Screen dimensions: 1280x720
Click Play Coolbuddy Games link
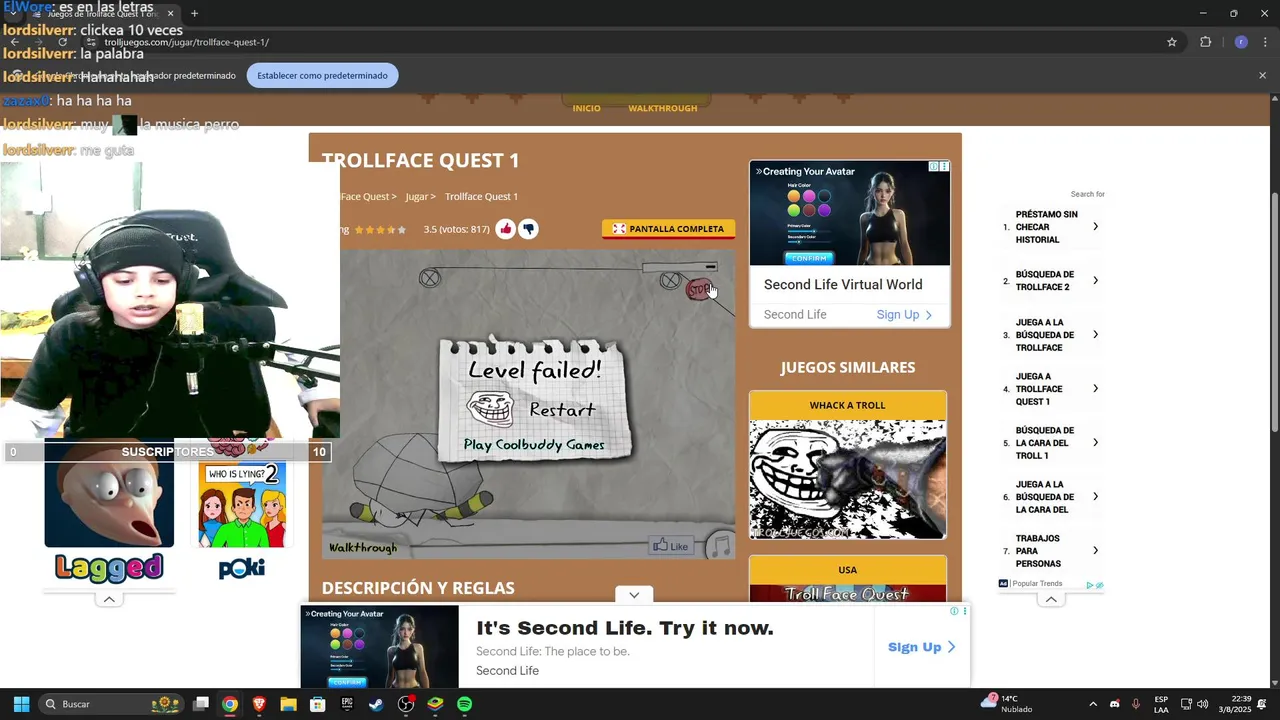pos(534,445)
